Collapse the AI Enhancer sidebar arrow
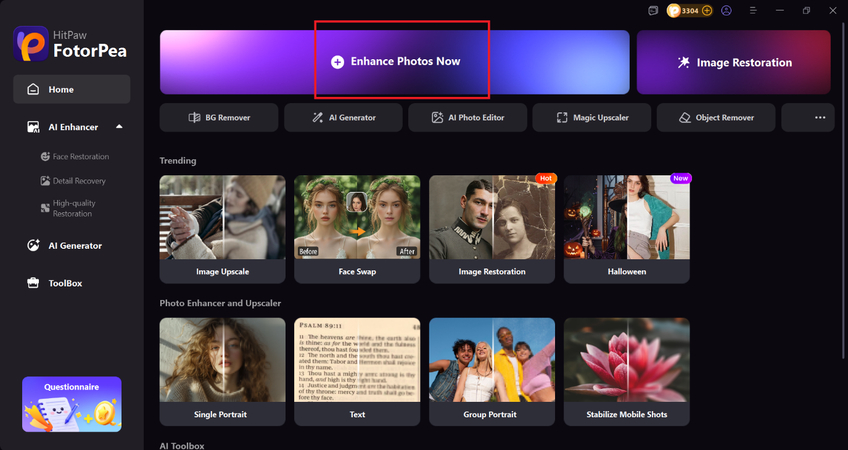This screenshot has width=848, height=450. coord(119,127)
